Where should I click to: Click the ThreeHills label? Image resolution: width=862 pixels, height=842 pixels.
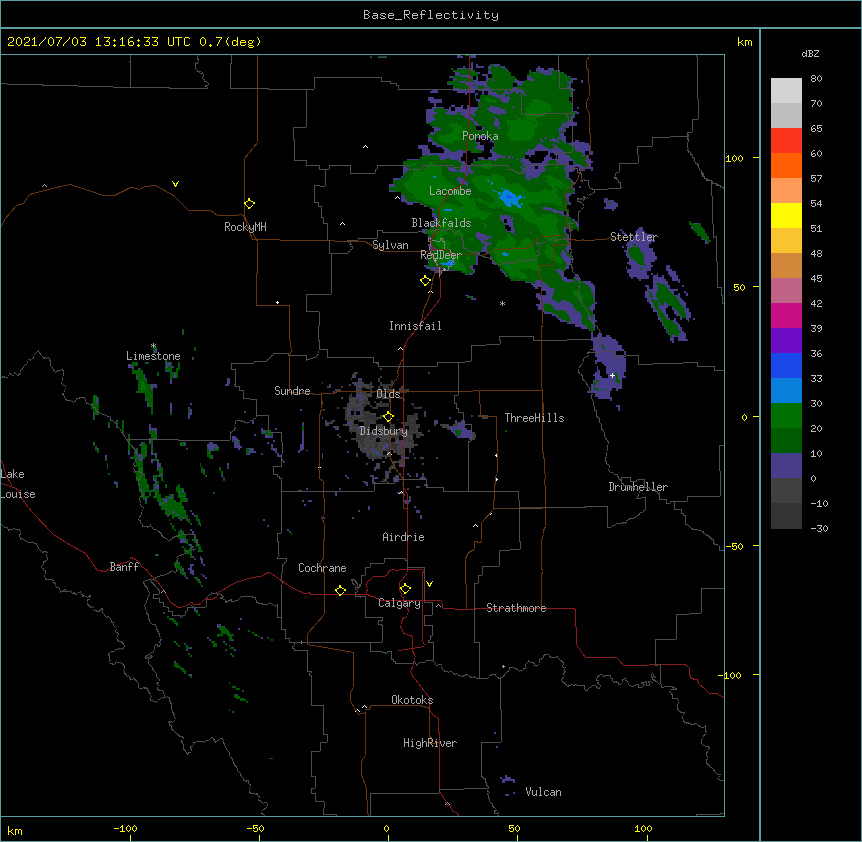click(x=534, y=418)
